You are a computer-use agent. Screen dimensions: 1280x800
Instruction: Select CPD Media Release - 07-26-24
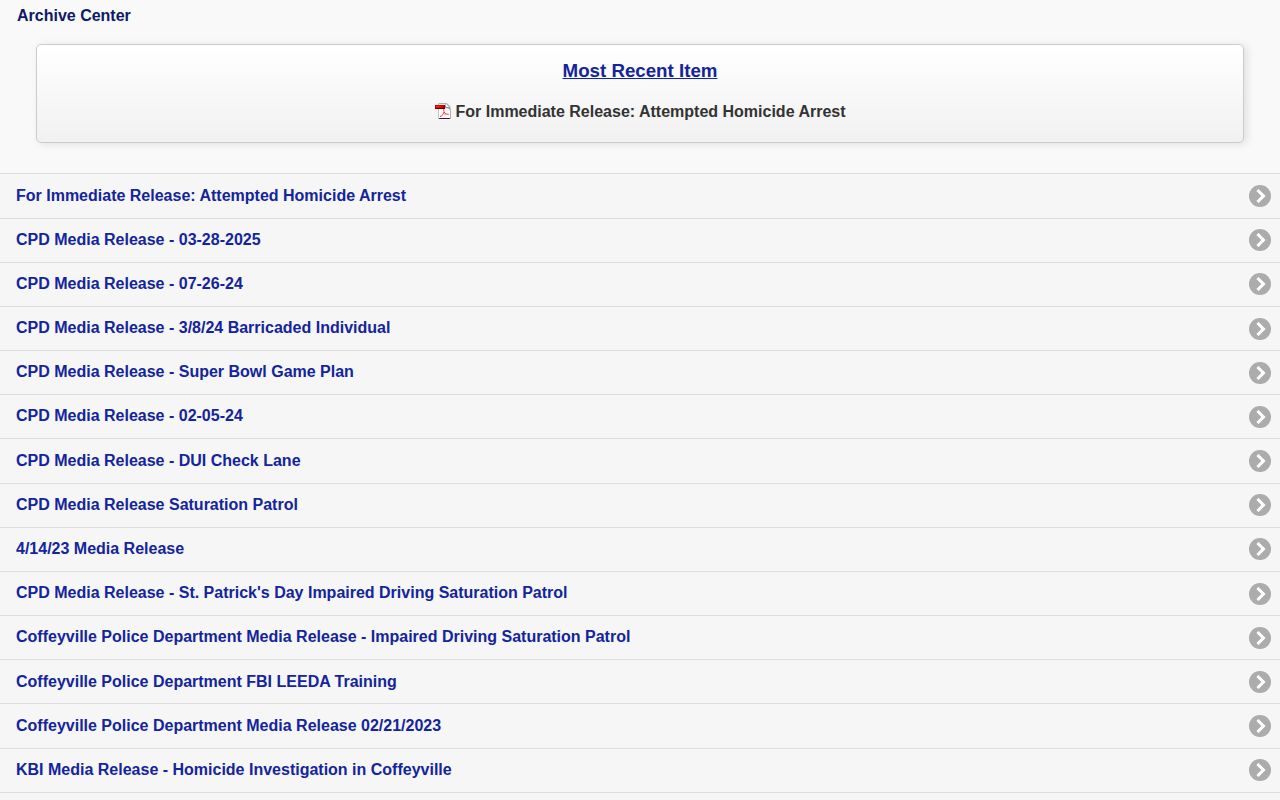(x=640, y=284)
